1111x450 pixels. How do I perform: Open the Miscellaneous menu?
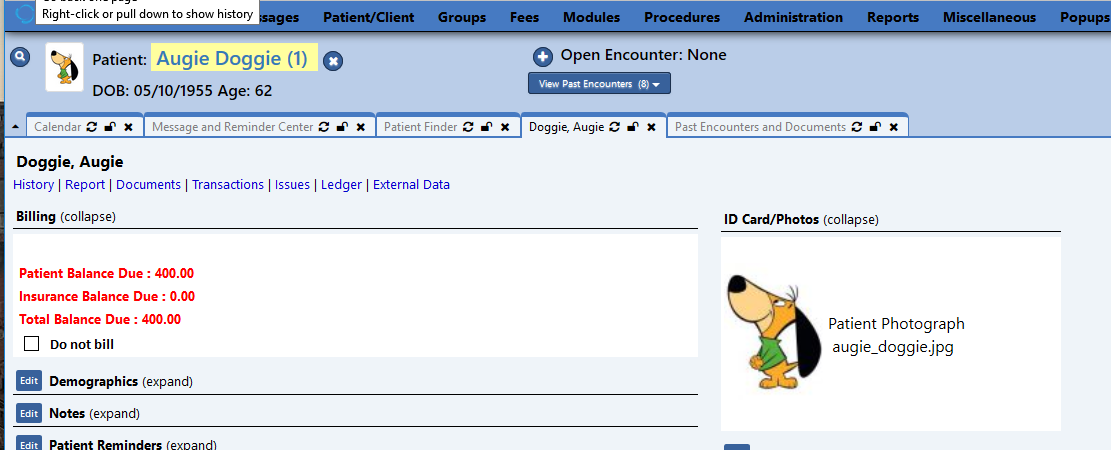[989, 18]
